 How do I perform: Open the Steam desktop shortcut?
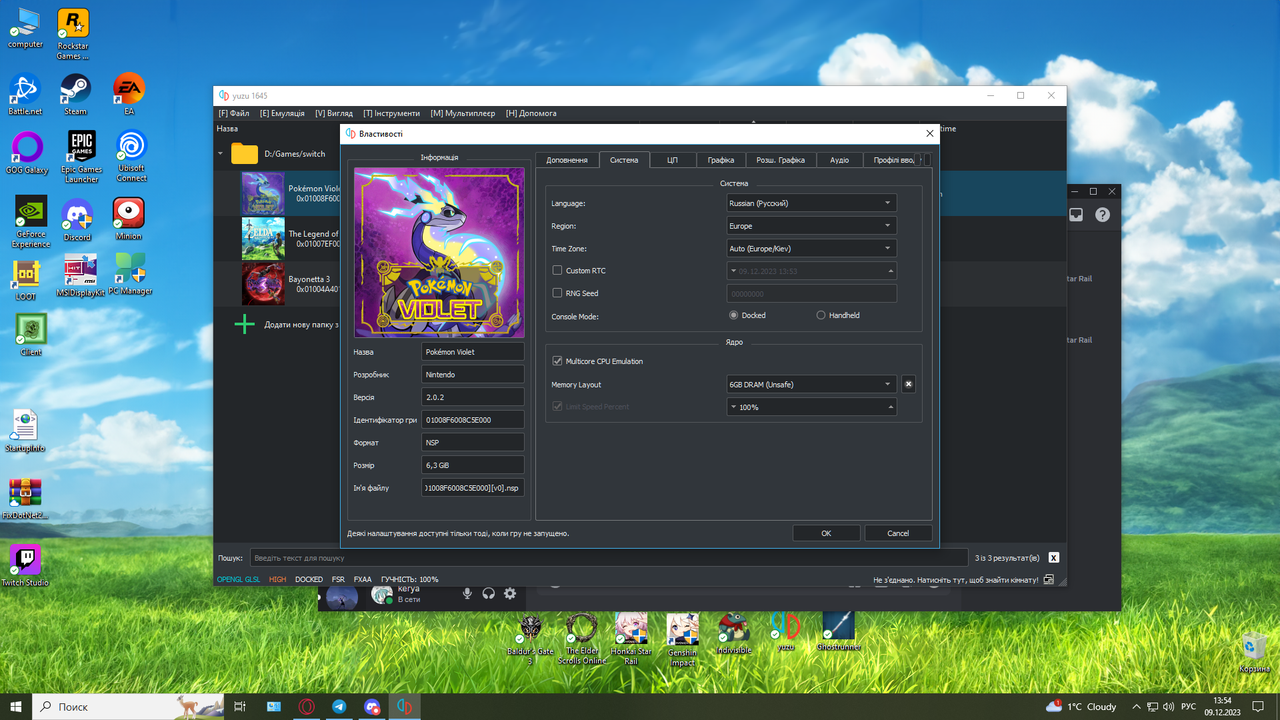tap(75, 94)
